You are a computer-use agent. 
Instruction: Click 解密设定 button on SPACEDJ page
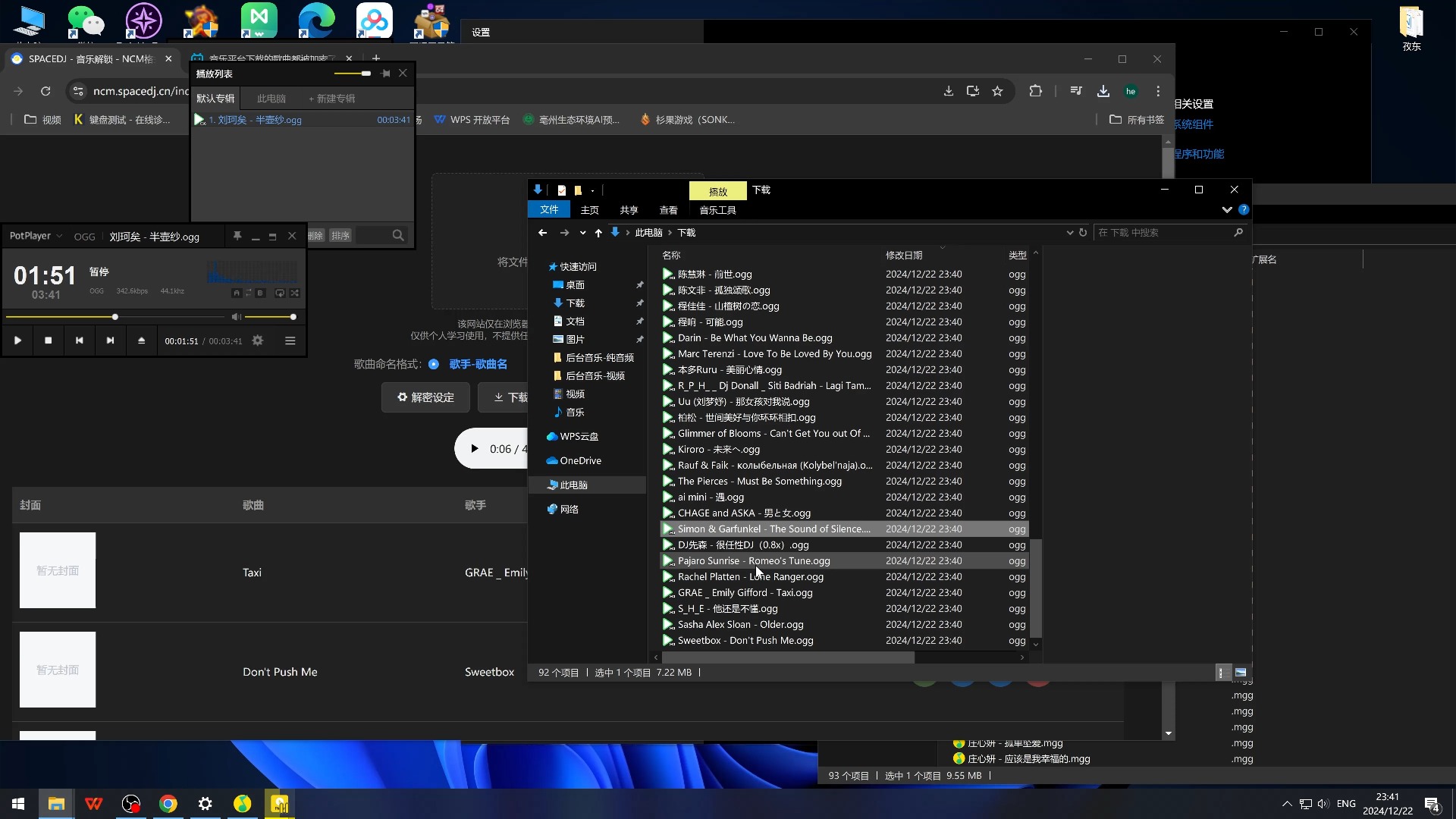click(x=425, y=397)
